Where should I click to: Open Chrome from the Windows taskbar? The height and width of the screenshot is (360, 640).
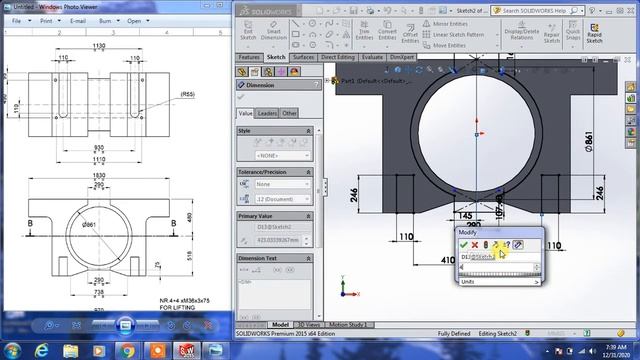(127, 351)
